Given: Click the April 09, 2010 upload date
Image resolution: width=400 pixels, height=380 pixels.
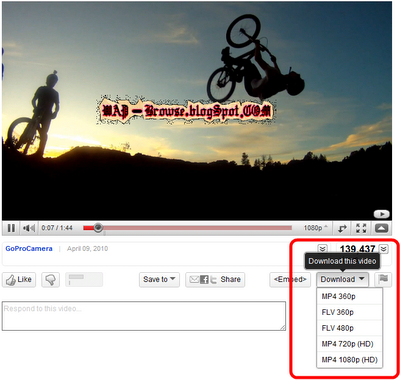Looking at the screenshot, I should coord(87,249).
